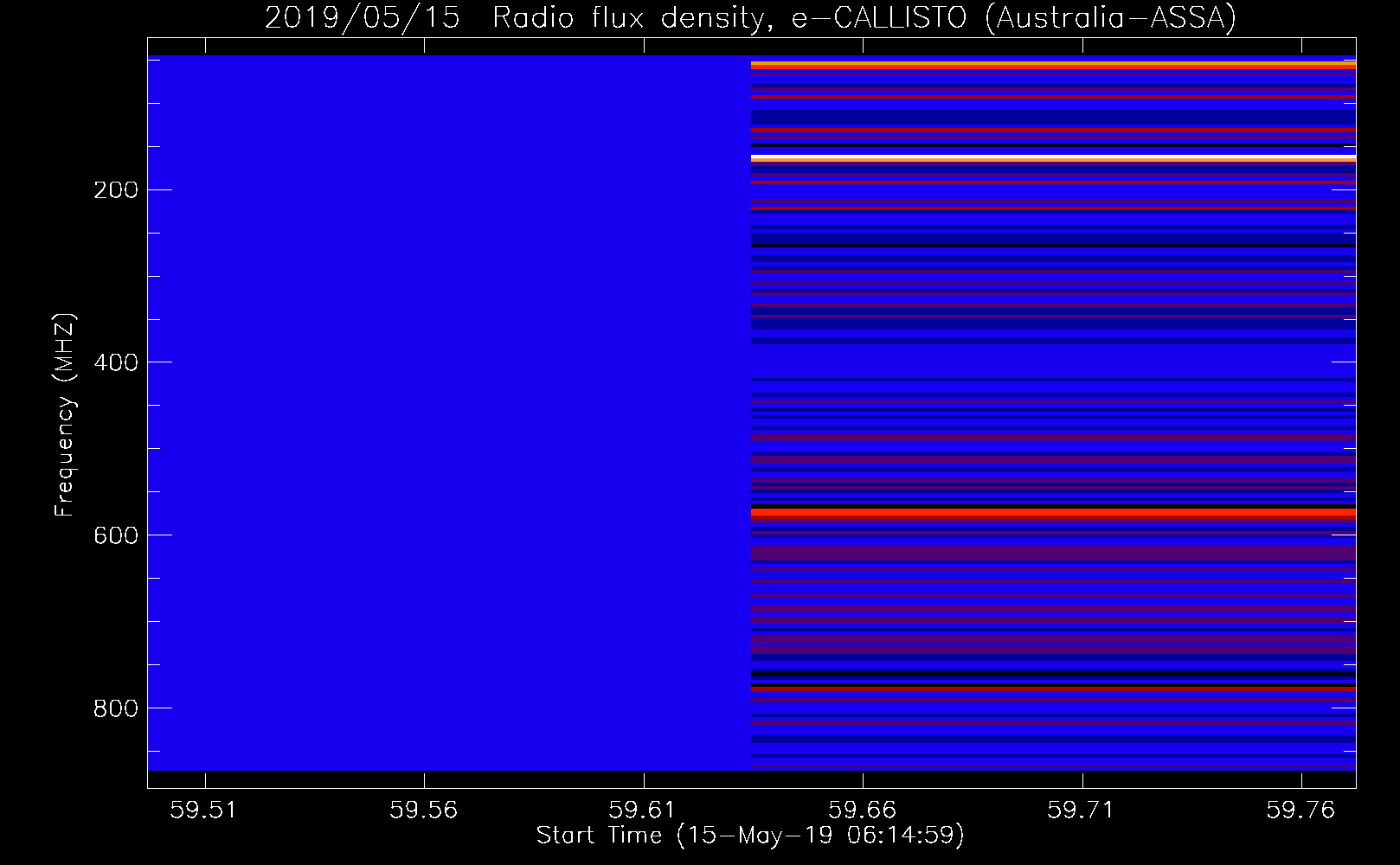This screenshot has width=1400, height=865.
Task: Click the orange band at the spectrogram top
Action: click(x=1053, y=65)
